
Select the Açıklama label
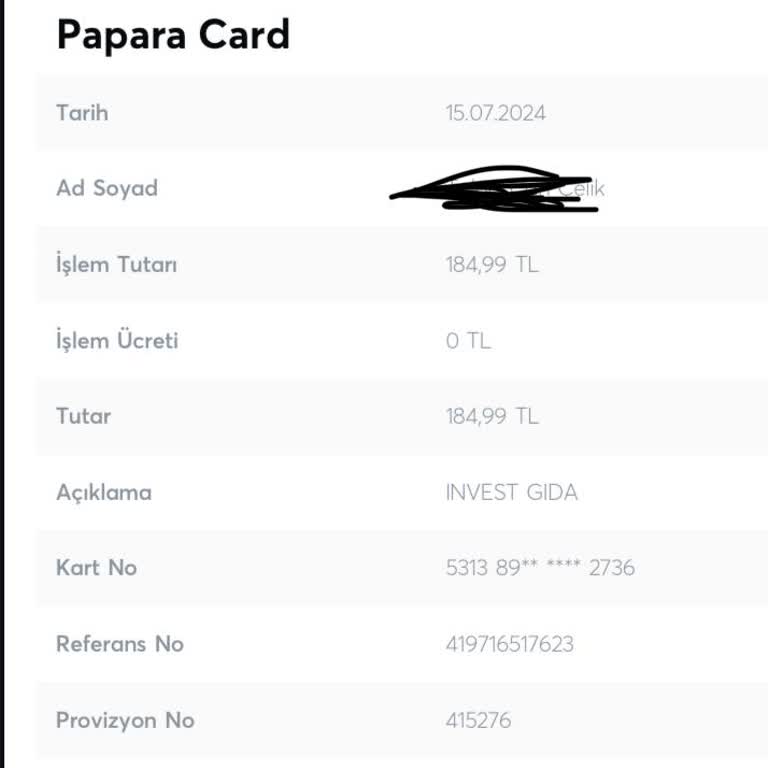coord(104,492)
